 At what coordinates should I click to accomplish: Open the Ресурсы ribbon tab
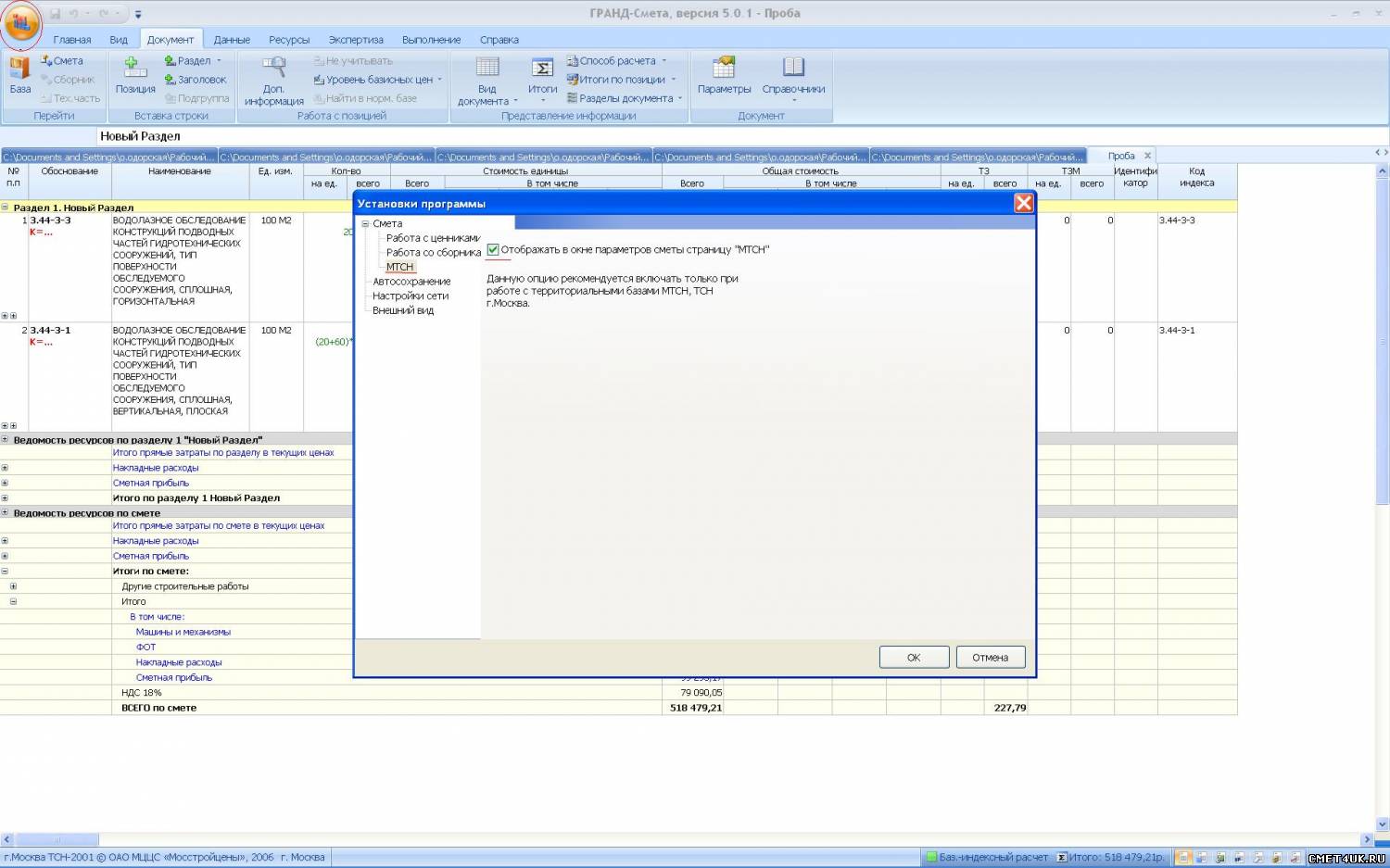click(x=289, y=40)
